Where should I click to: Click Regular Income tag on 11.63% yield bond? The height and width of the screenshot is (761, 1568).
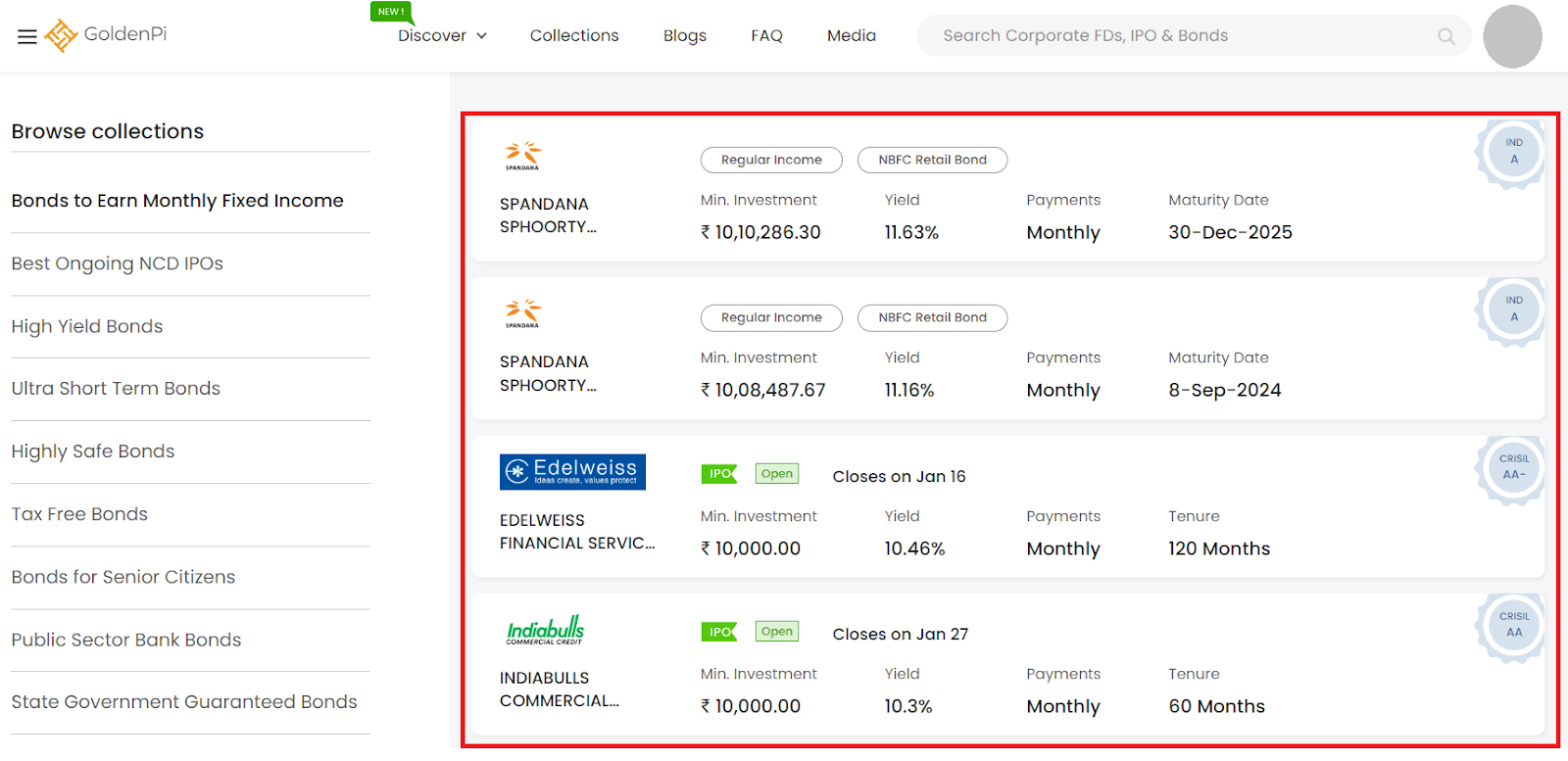pos(771,160)
